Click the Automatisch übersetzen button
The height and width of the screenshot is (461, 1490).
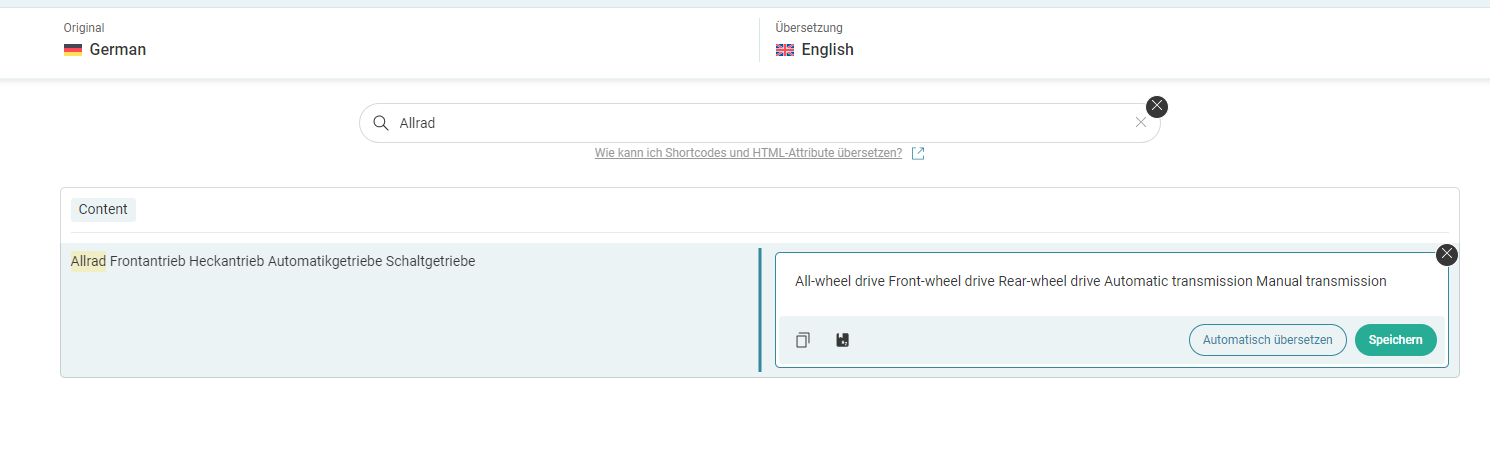1268,340
